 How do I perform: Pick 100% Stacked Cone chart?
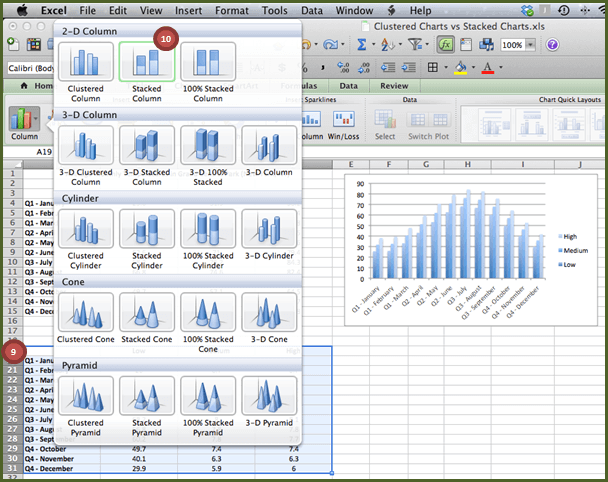(208, 312)
